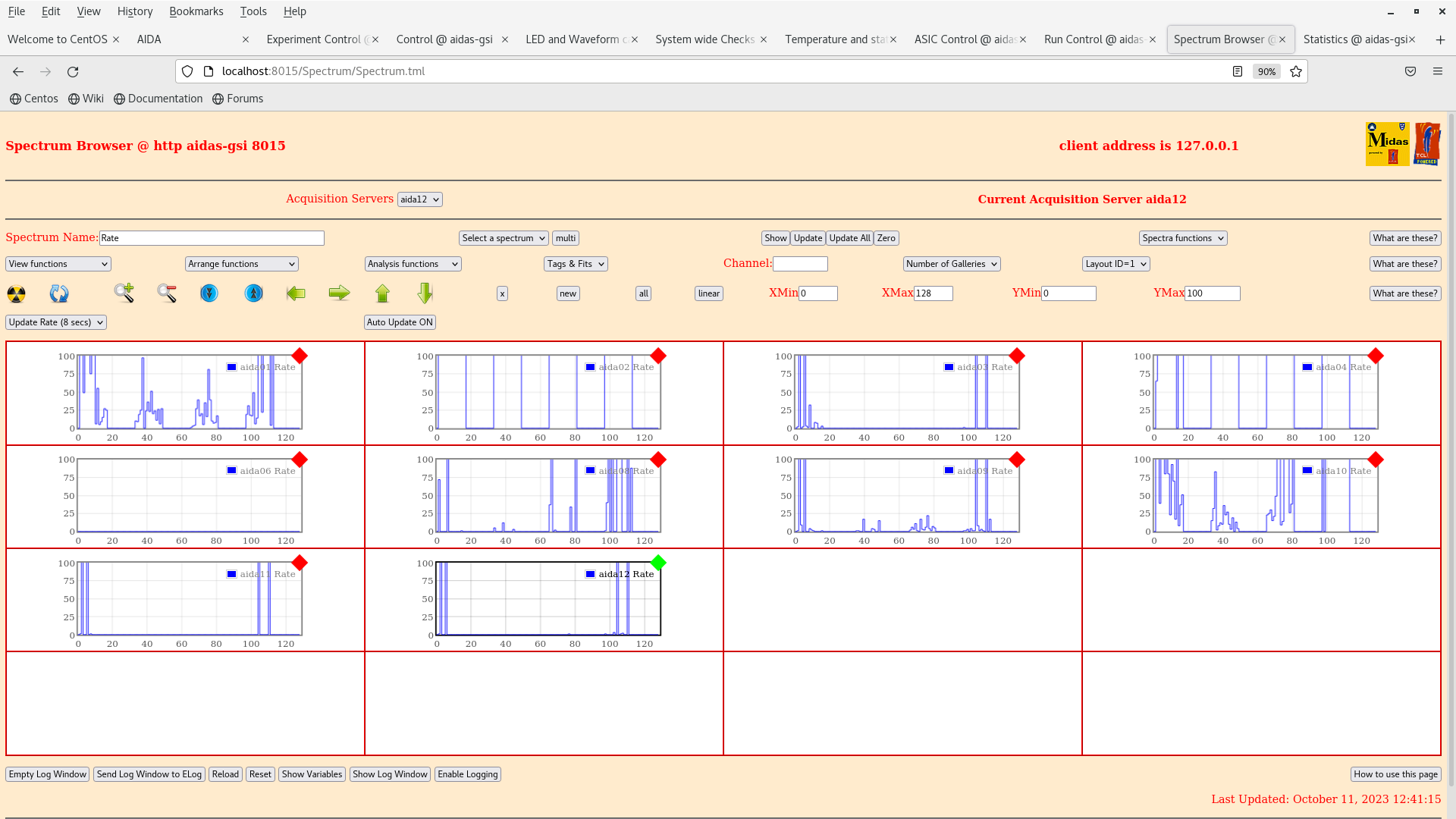The image size is (1456, 819).
Task: Click the radiation hazard icon
Action: 16,293
